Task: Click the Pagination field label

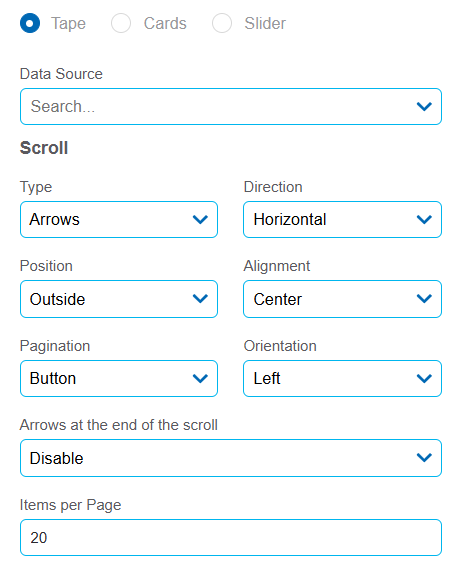Action: (x=55, y=346)
